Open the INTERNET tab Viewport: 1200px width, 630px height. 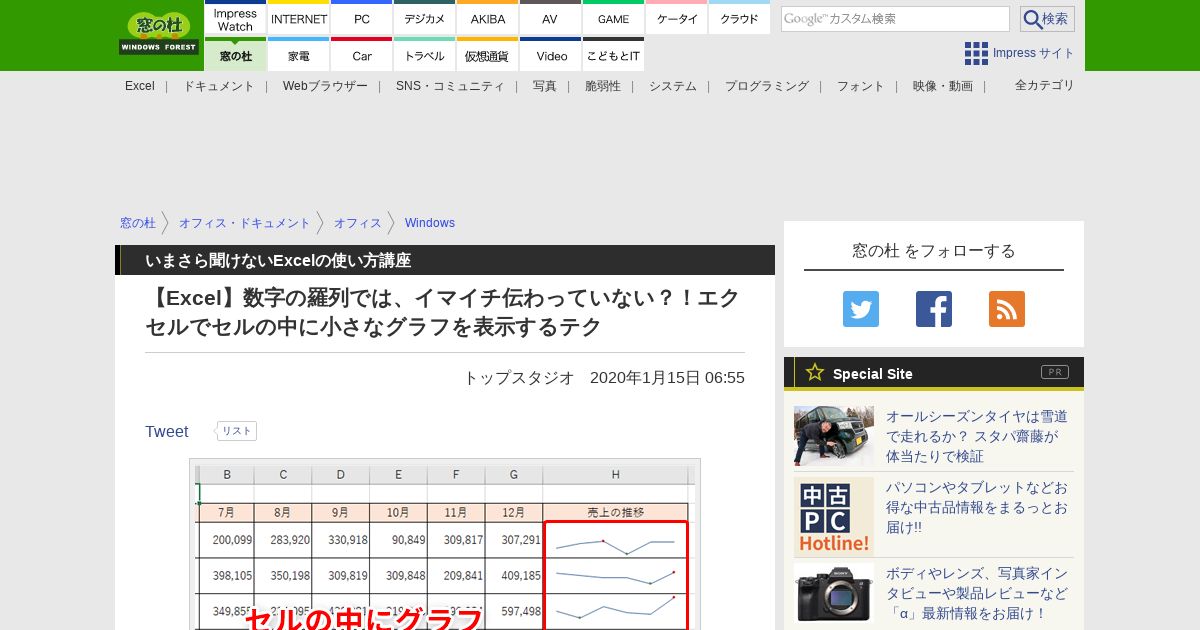click(x=299, y=18)
